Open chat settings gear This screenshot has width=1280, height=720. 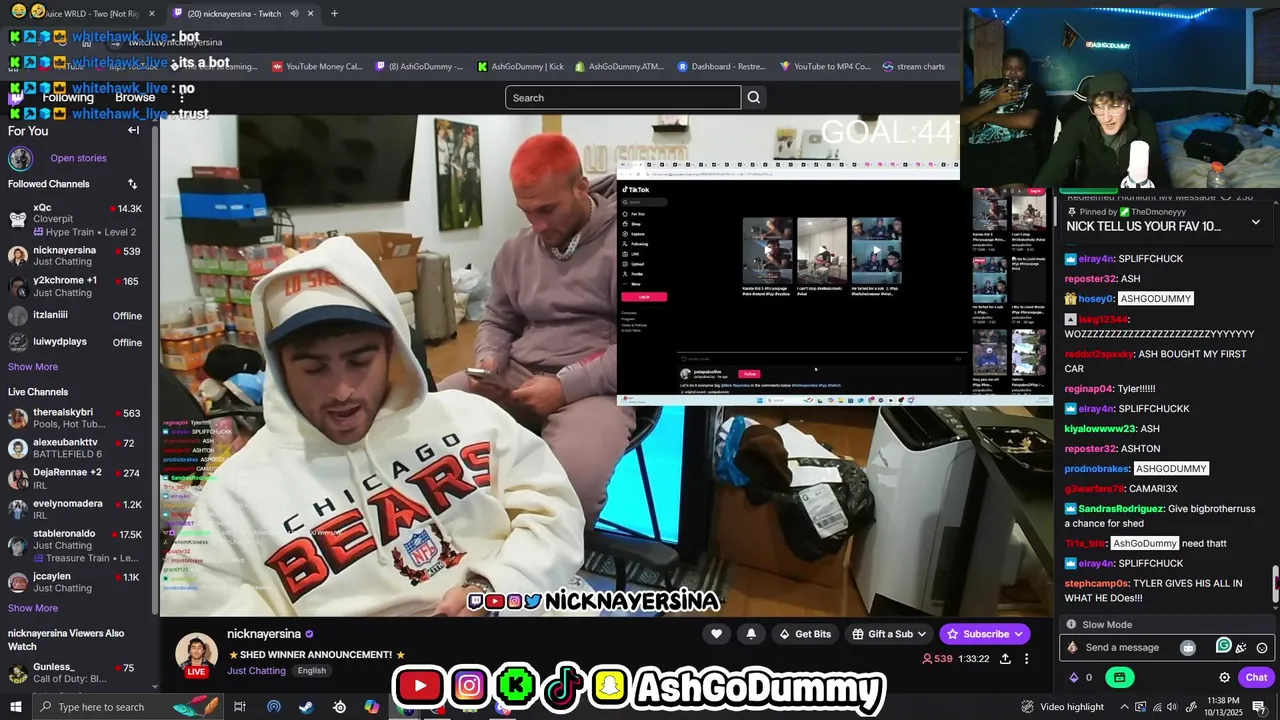point(1224,677)
